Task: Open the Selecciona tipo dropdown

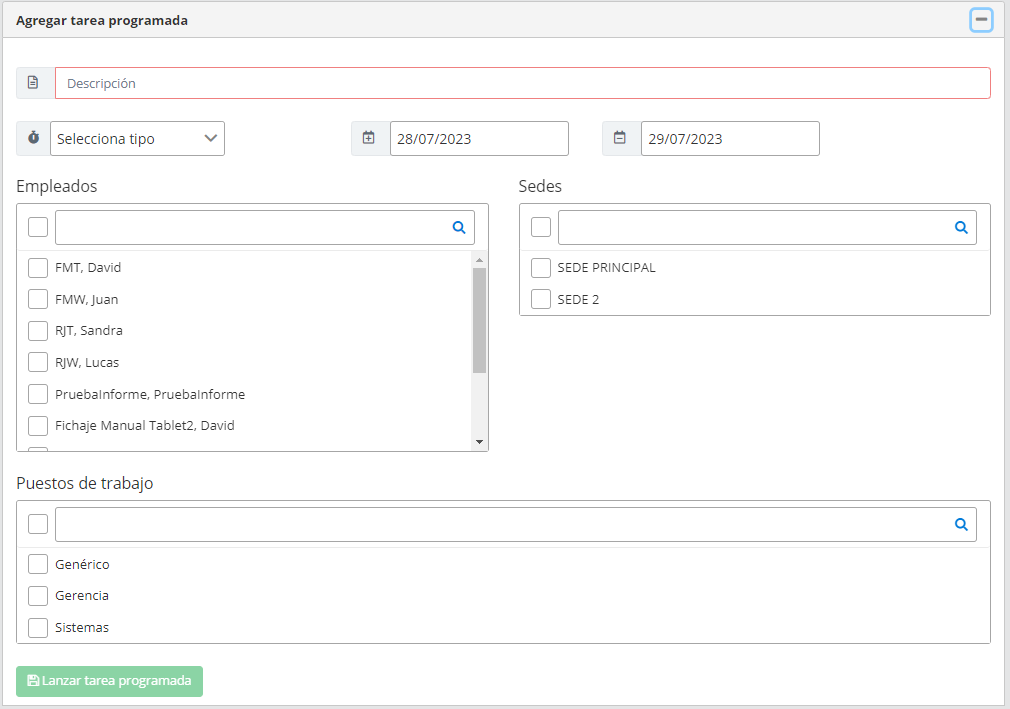Action: 138,139
